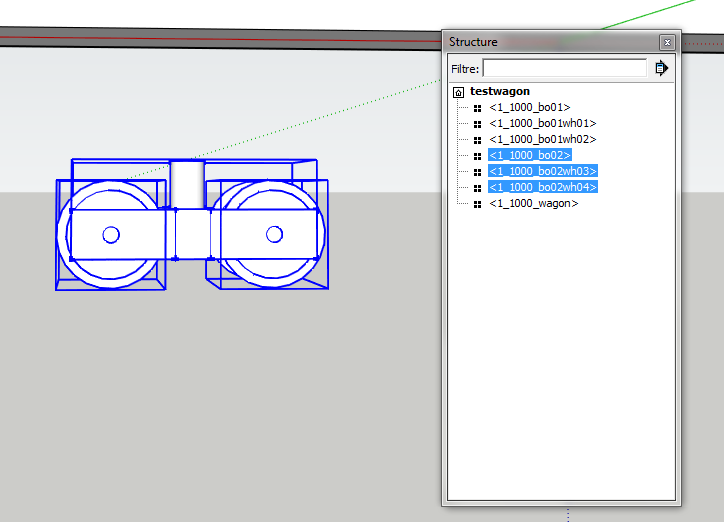724x522 pixels.
Task: Click the component icon beside 1_1000_bo02wh04
Action: [x=477, y=188]
